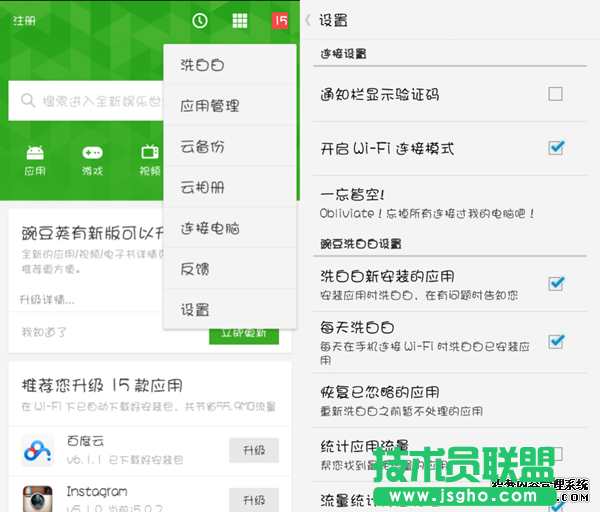Select 应用管理 menu entry
This screenshot has width=600, height=512.
click(230, 105)
